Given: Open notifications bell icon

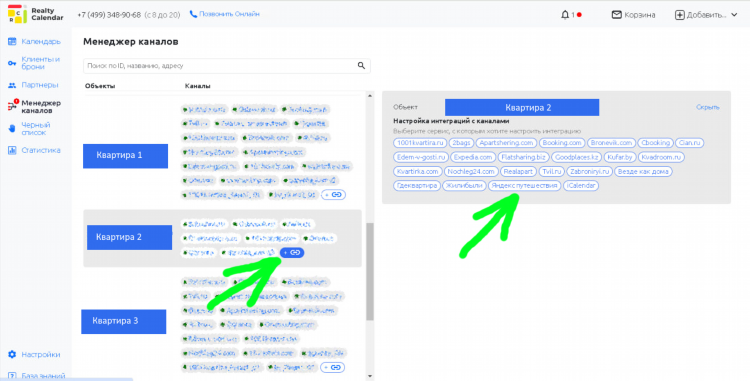Looking at the screenshot, I should click(x=565, y=15).
